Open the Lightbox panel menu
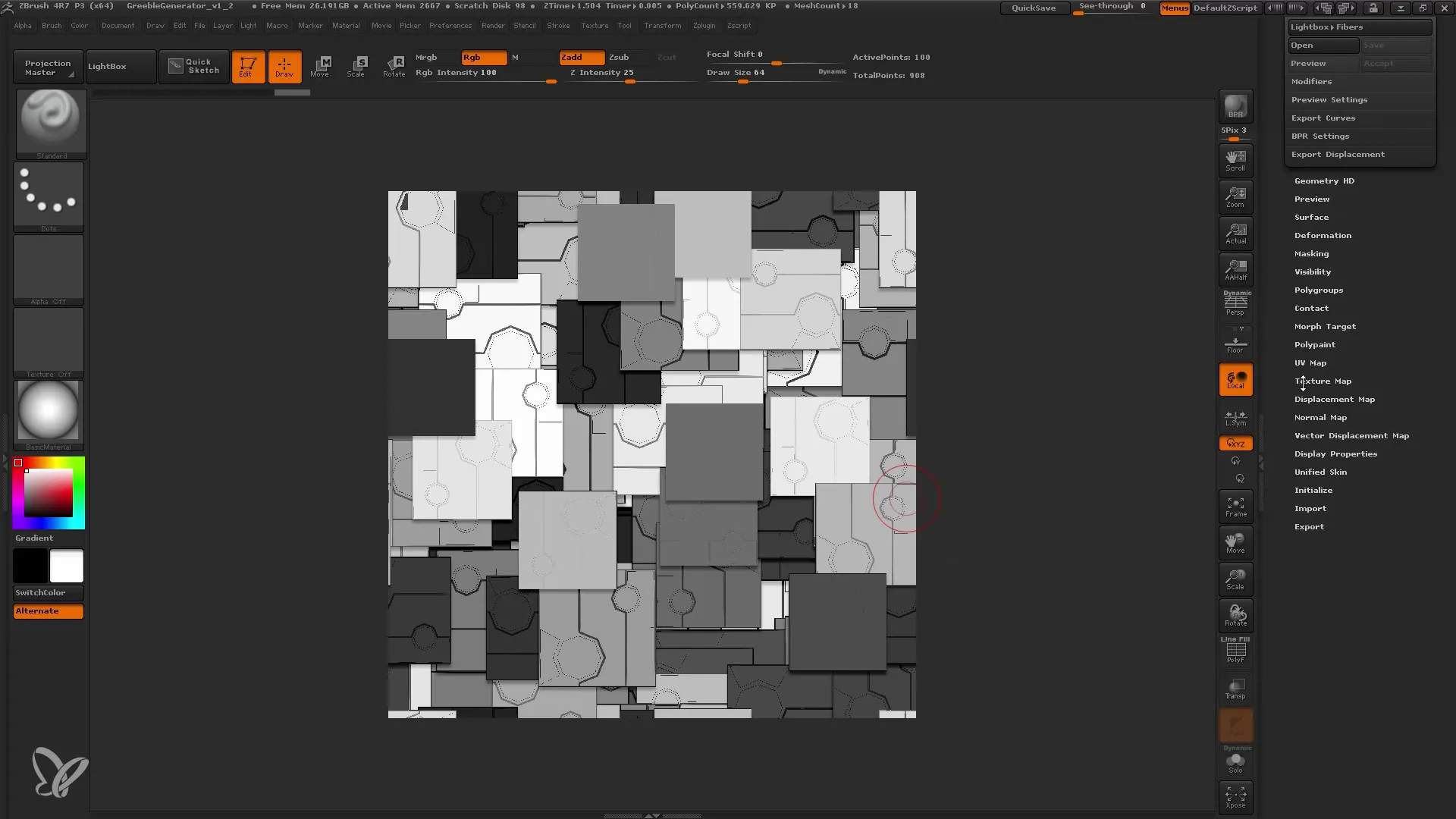Image resolution: width=1456 pixels, height=819 pixels. [107, 66]
